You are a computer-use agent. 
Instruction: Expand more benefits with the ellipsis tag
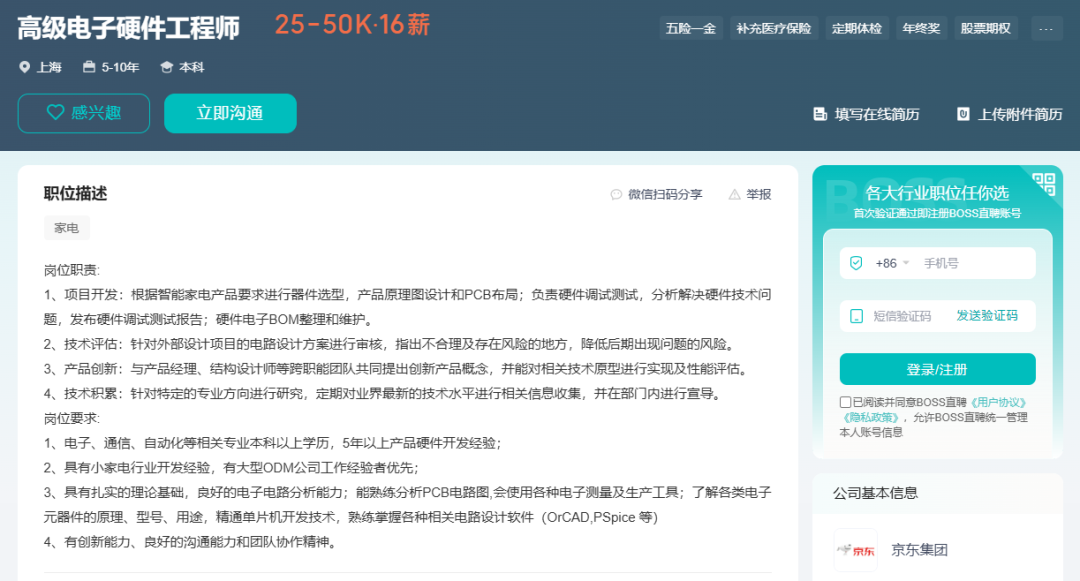(1046, 28)
